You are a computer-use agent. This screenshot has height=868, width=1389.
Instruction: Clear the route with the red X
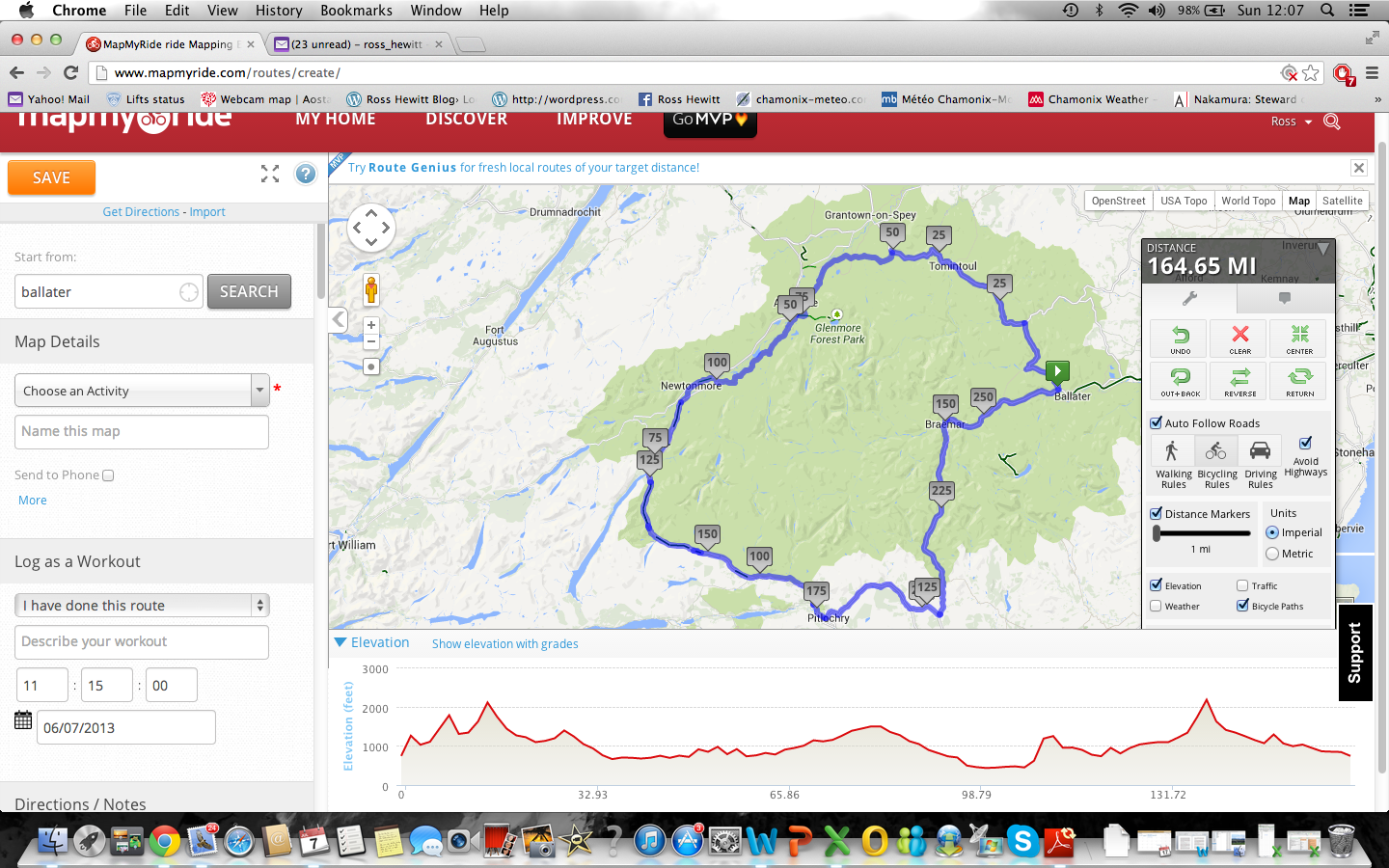point(1239,338)
